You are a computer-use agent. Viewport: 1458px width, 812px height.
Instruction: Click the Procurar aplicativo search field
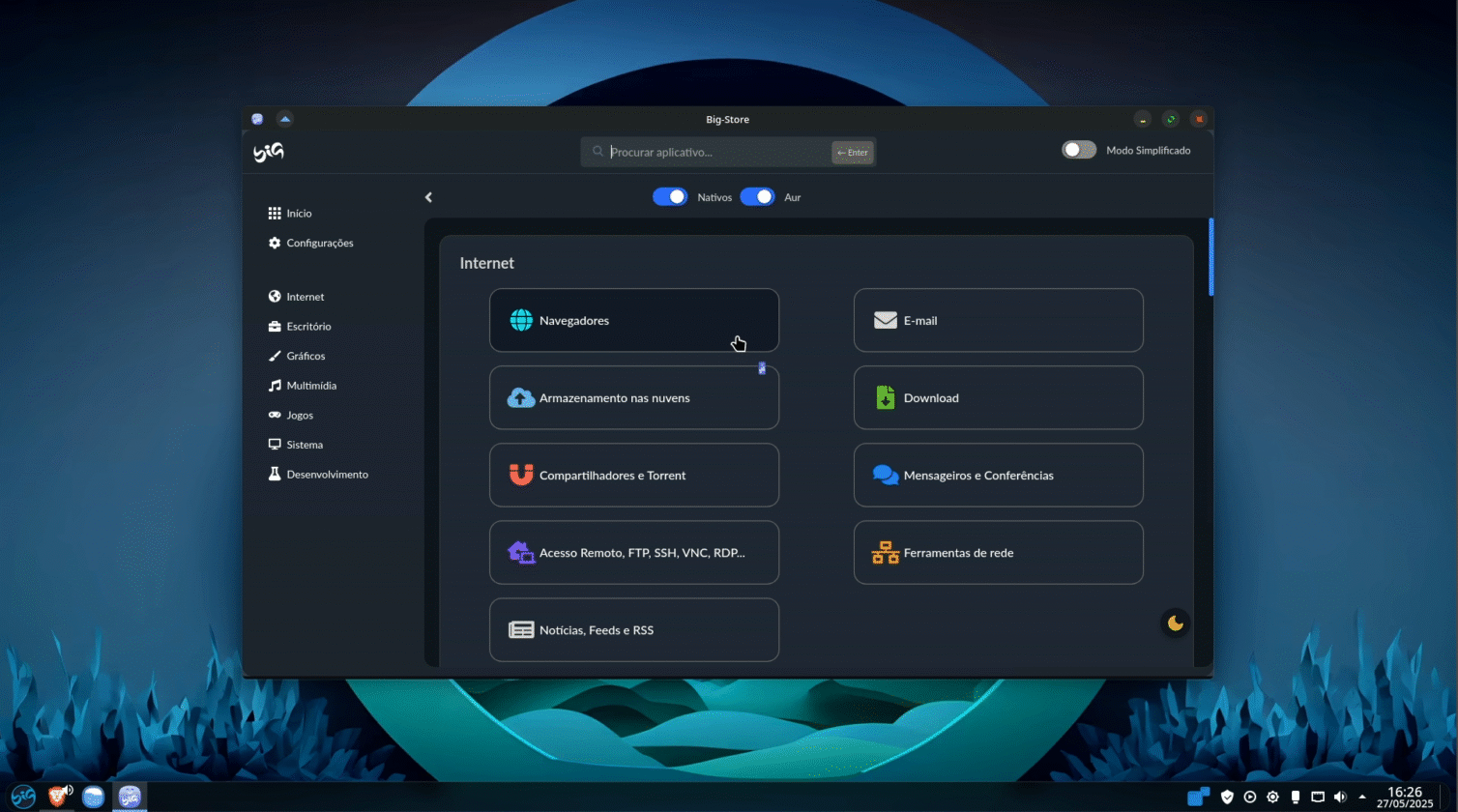[727, 152]
